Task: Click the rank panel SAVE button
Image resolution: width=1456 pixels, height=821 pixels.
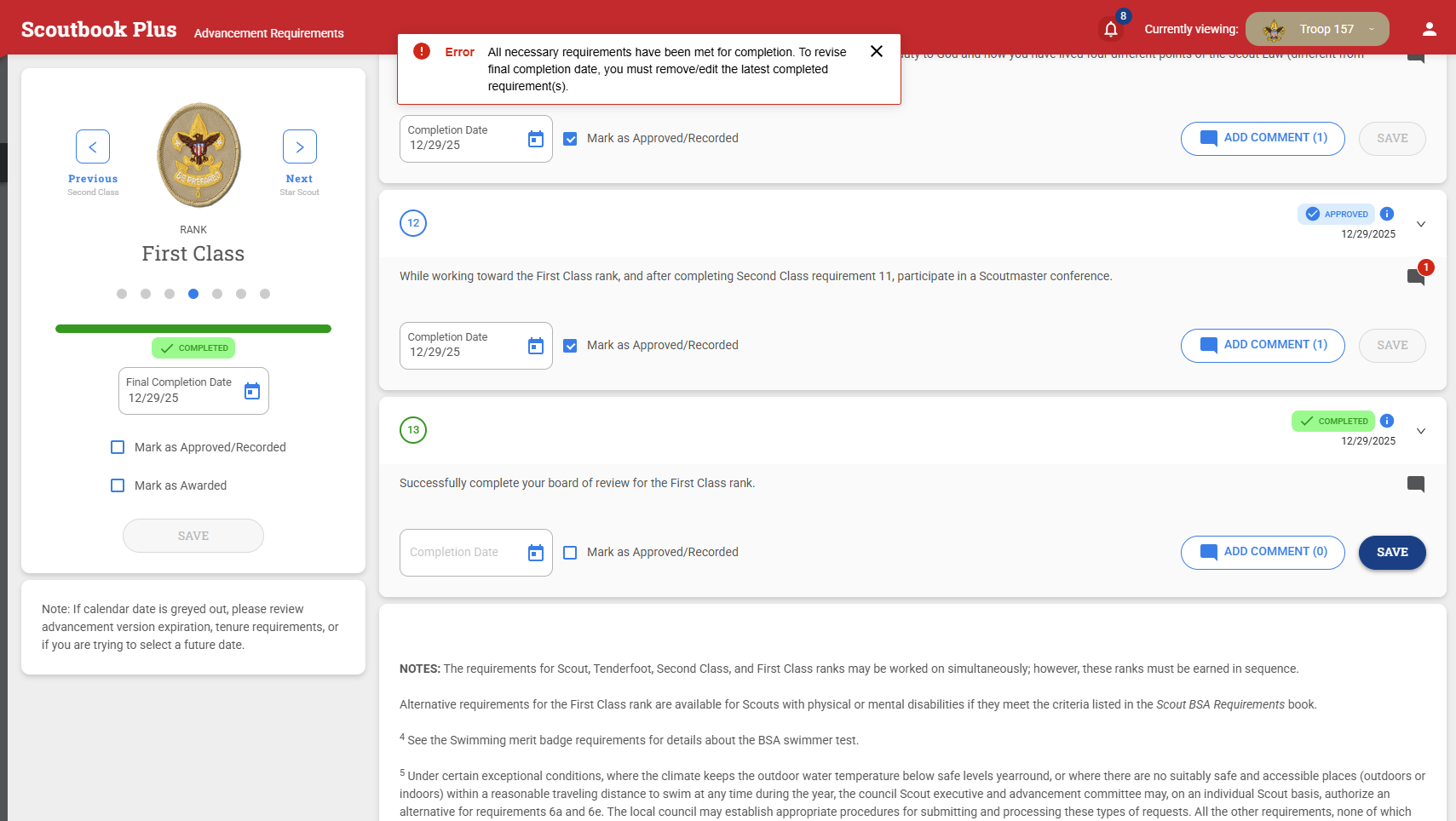Action: coord(193,536)
